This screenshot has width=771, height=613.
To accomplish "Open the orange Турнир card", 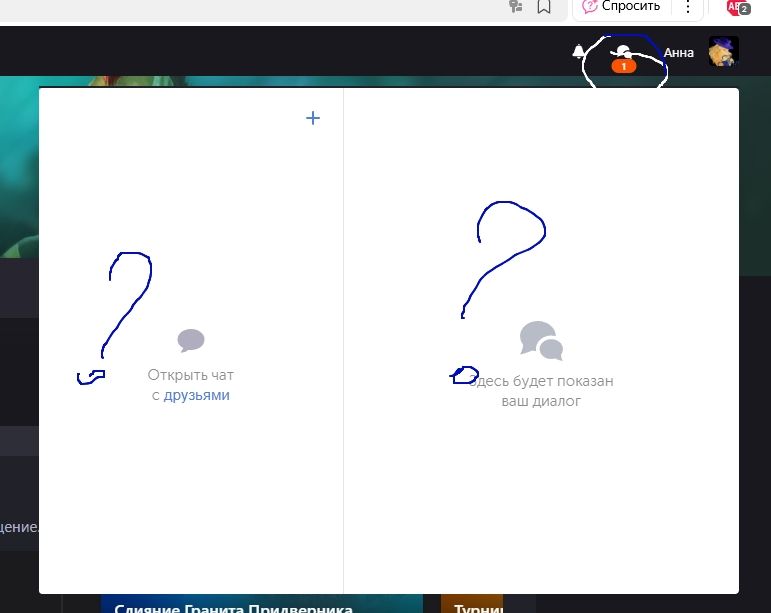I will pyautogui.click(x=472, y=606).
